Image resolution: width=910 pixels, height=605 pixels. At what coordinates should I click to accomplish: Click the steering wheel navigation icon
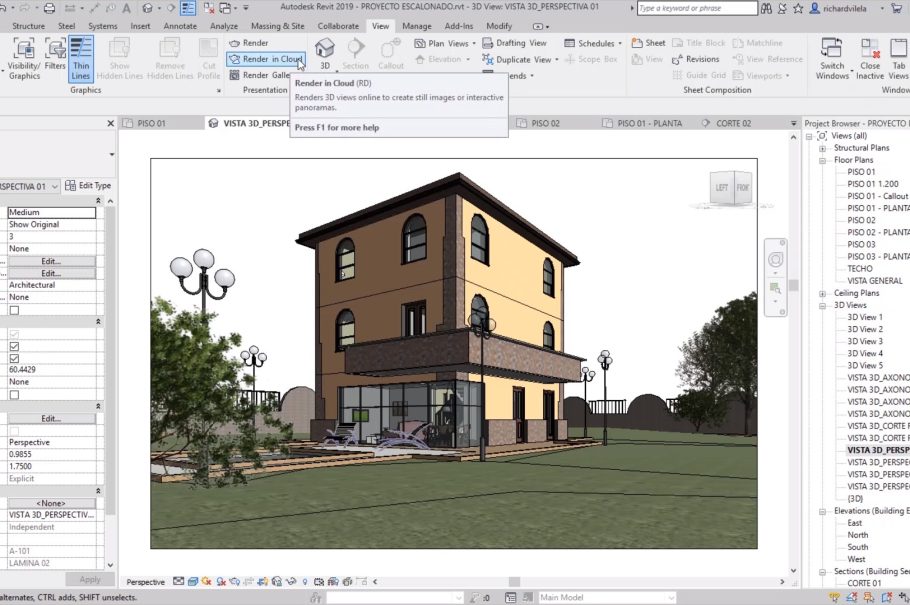click(775, 260)
